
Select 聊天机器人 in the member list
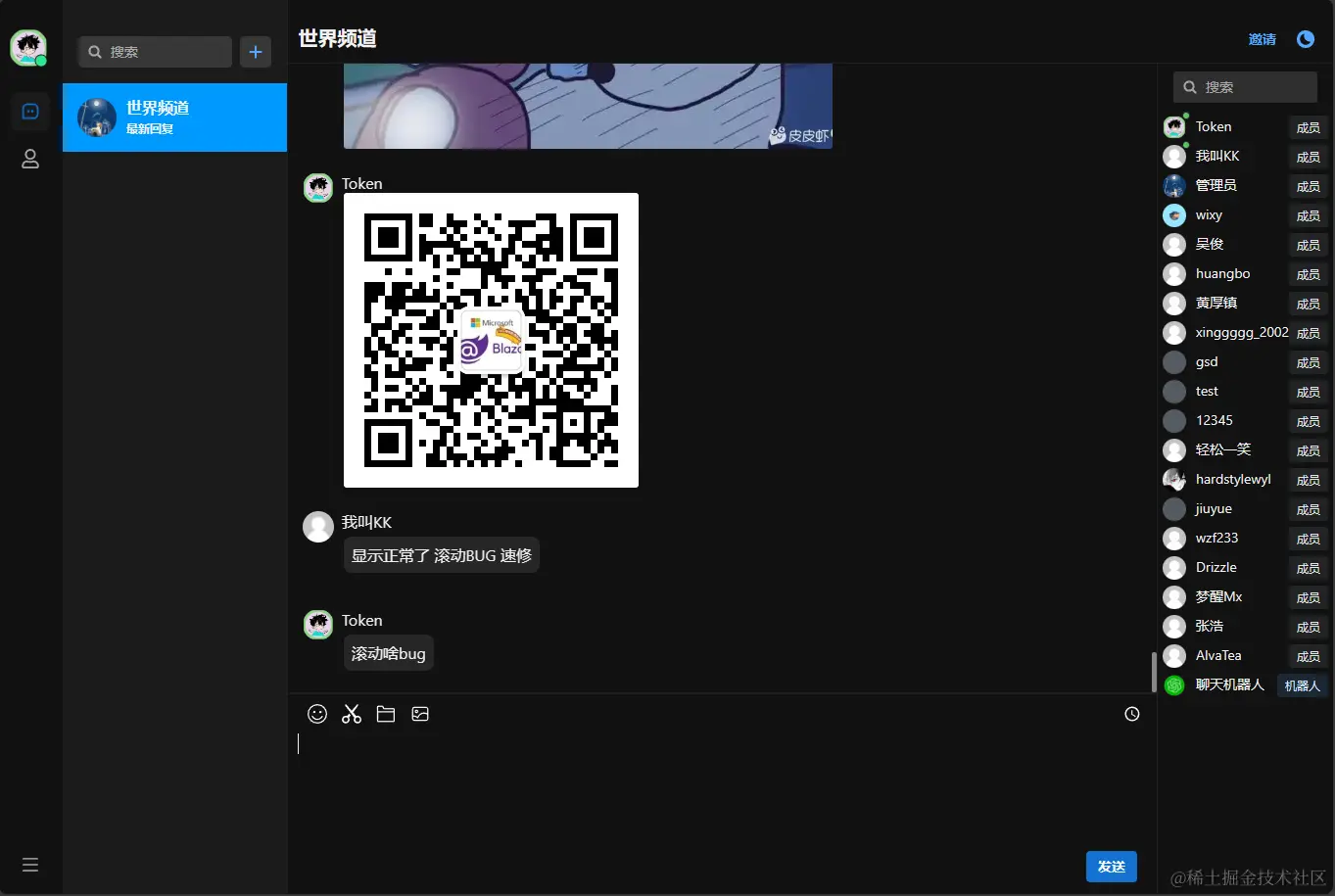point(1244,684)
